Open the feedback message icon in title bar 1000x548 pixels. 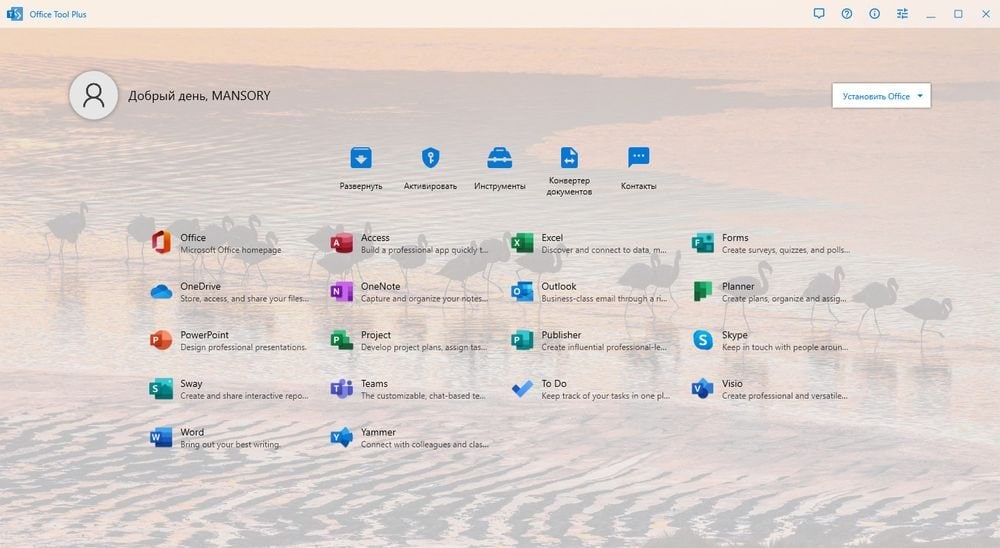point(819,13)
